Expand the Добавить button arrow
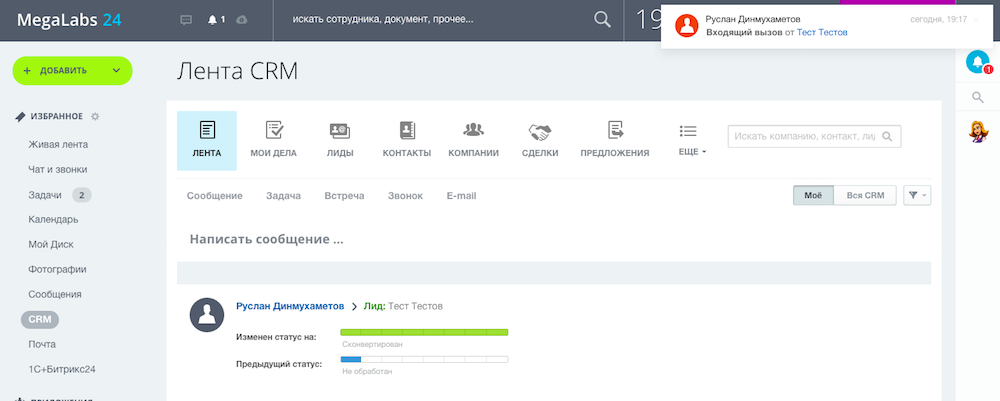The height and width of the screenshot is (401, 1000). coord(116,71)
